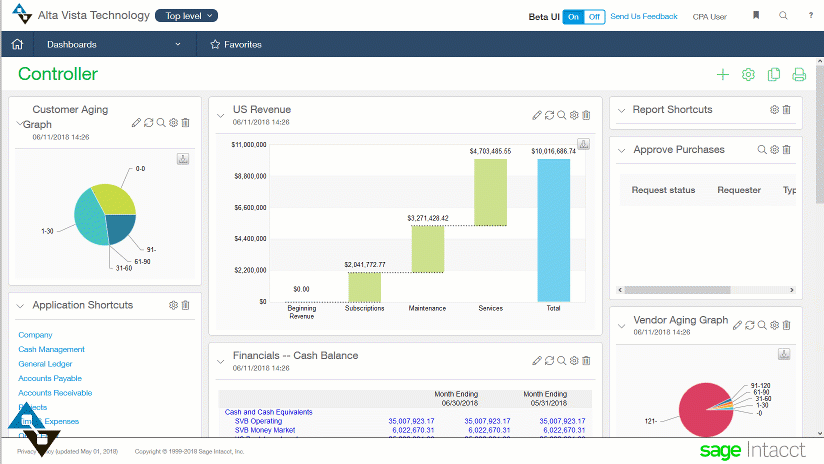The image size is (824, 464).
Task: Turn Beta UI On
Action: pyautogui.click(x=573, y=17)
